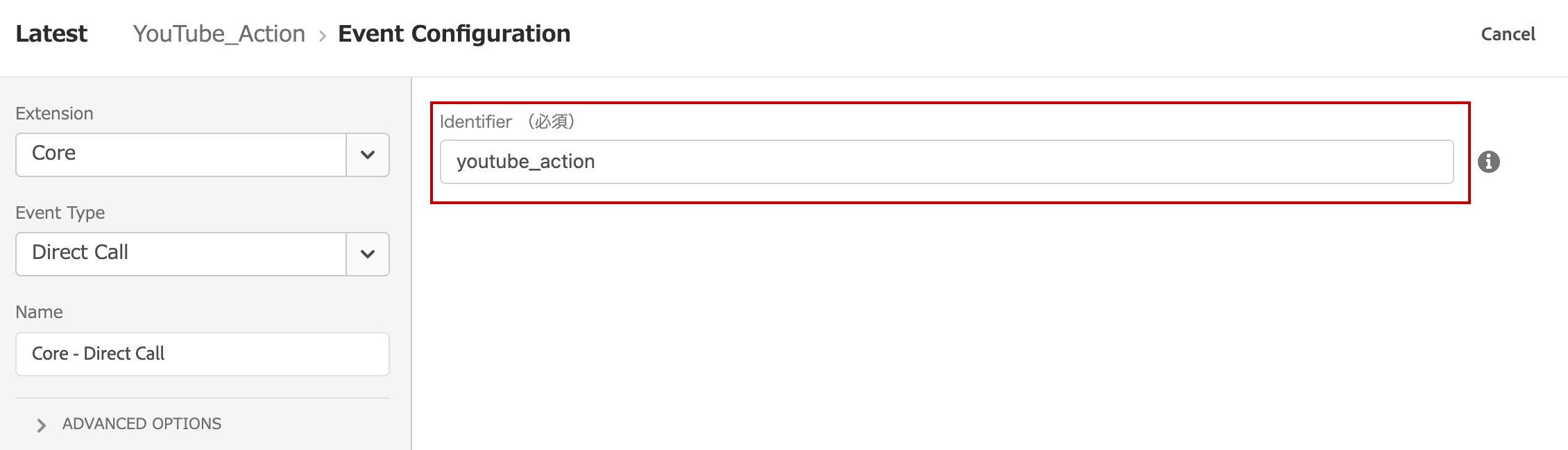Focus the Identifier input with youtube_action
1568x450 pixels.
coord(946,162)
